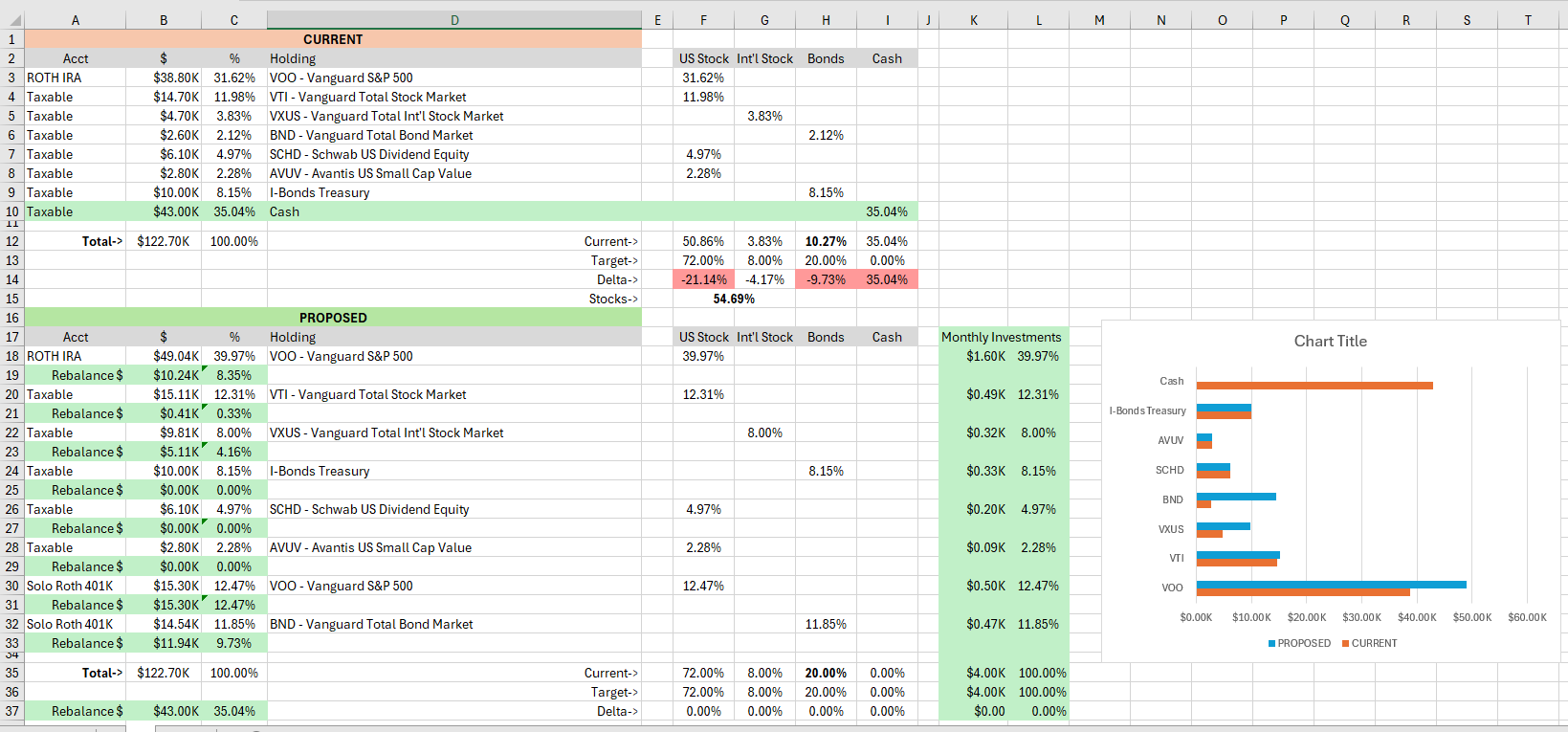The image size is (1568, 732).
Task: Click the $10.24K rebalance cell
Action: coord(164,375)
